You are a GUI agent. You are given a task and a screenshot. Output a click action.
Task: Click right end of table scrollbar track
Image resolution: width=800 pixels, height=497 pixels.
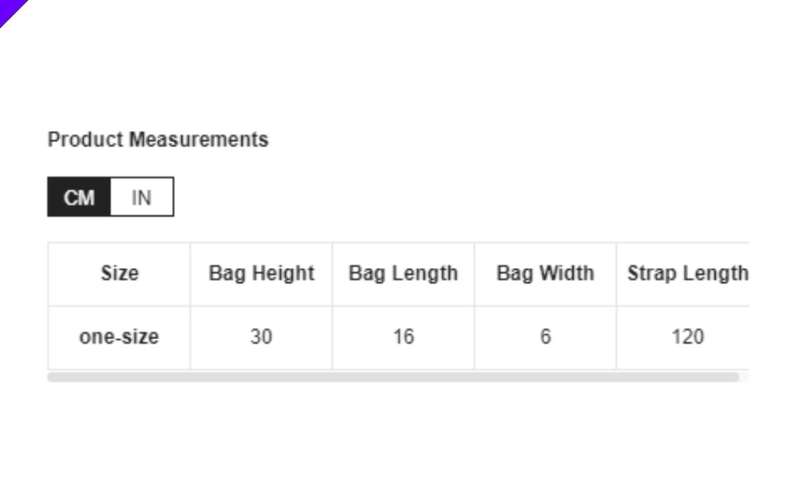click(744, 377)
